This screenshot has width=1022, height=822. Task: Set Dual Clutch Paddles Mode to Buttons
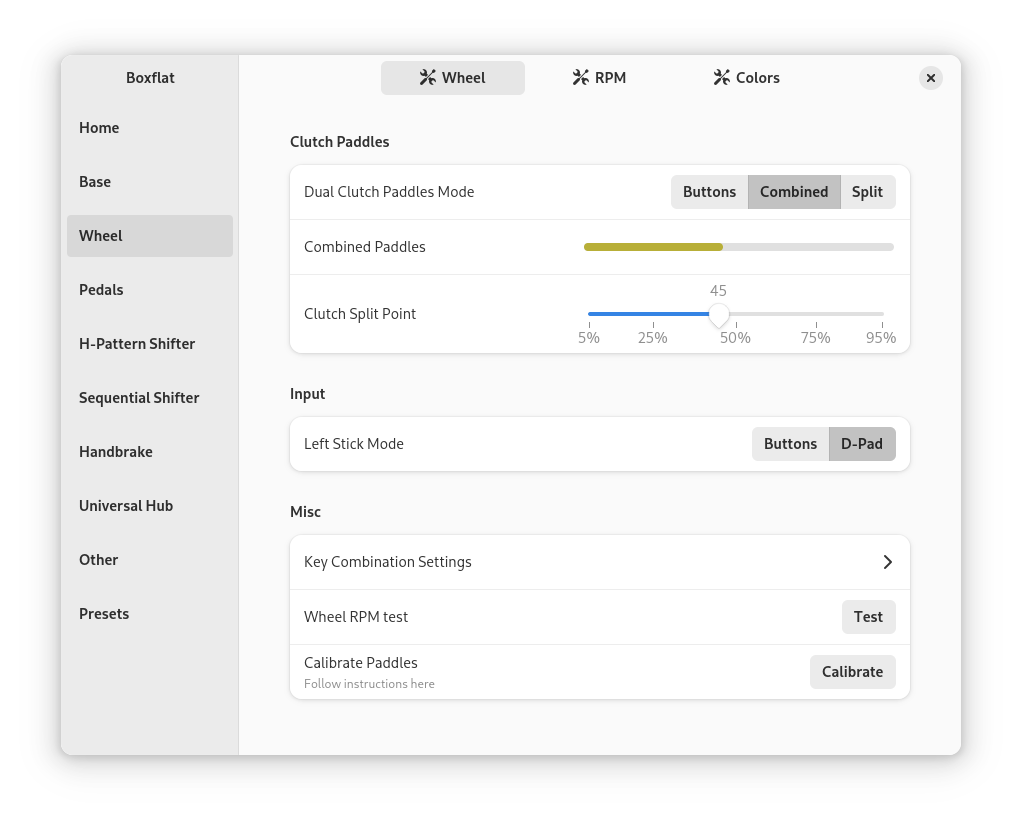tap(709, 192)
